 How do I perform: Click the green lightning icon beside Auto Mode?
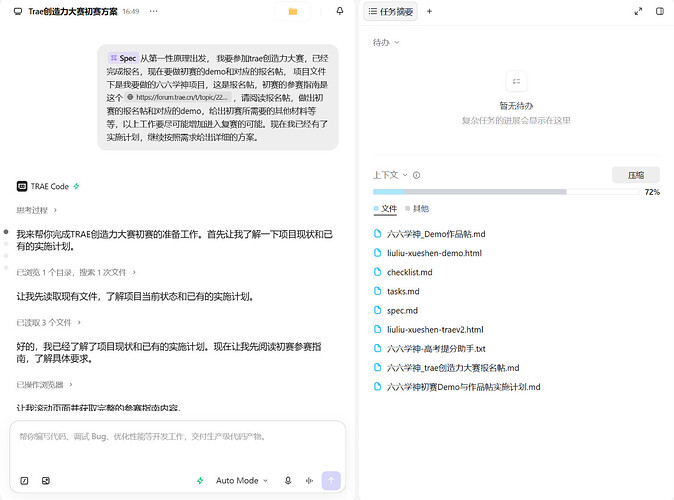coord(200,481)
